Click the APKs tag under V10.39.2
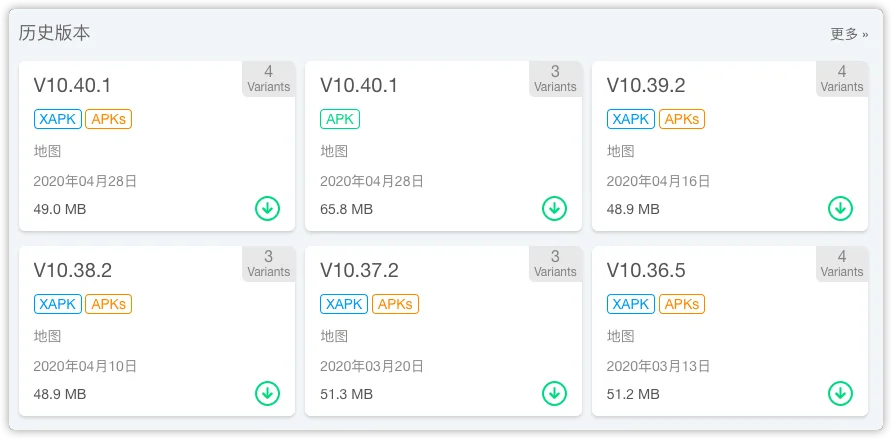Image resolution: width=892 pixels, height=439 pixels. point(682,119)
